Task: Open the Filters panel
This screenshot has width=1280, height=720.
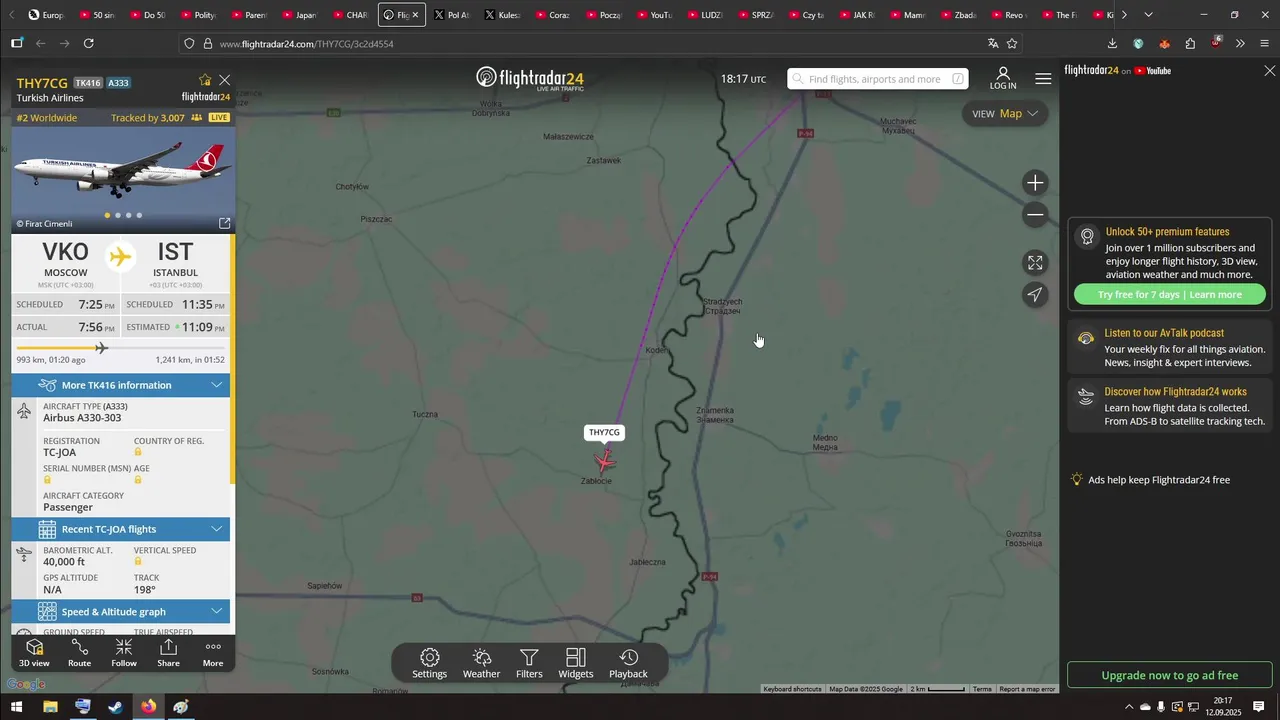Action: 529,664
